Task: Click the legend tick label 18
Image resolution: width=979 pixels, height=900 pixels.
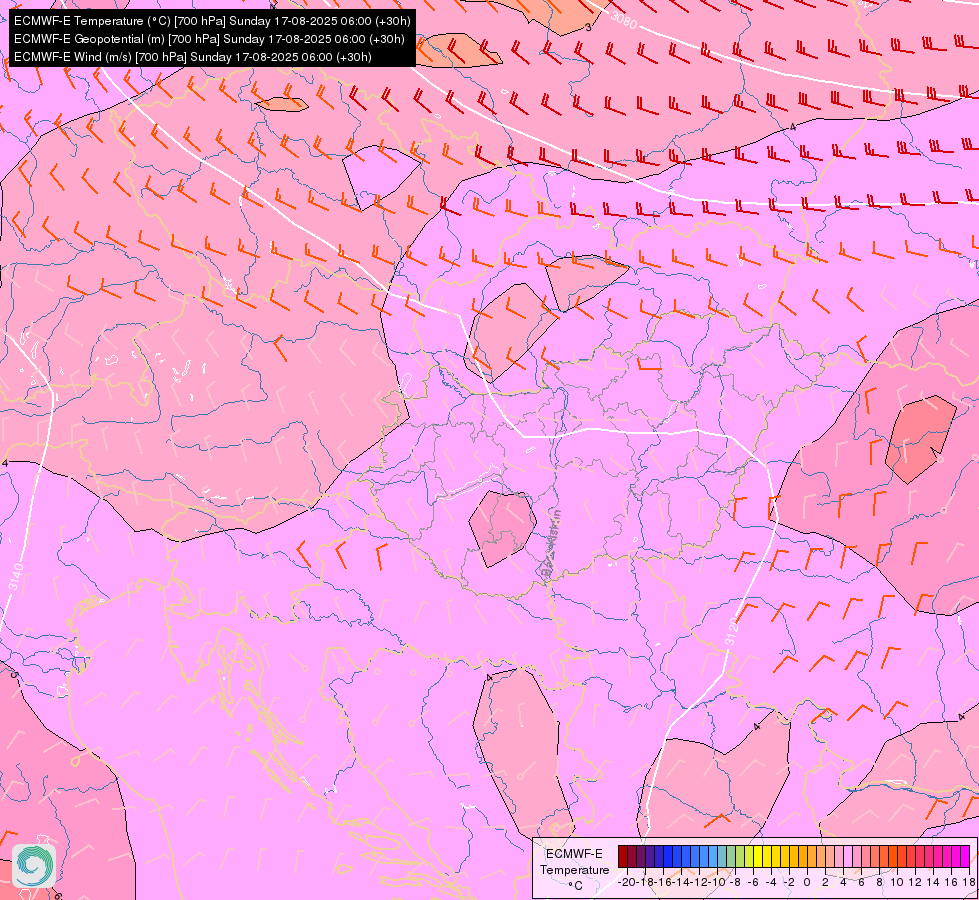Action: (x=969, y=882)
